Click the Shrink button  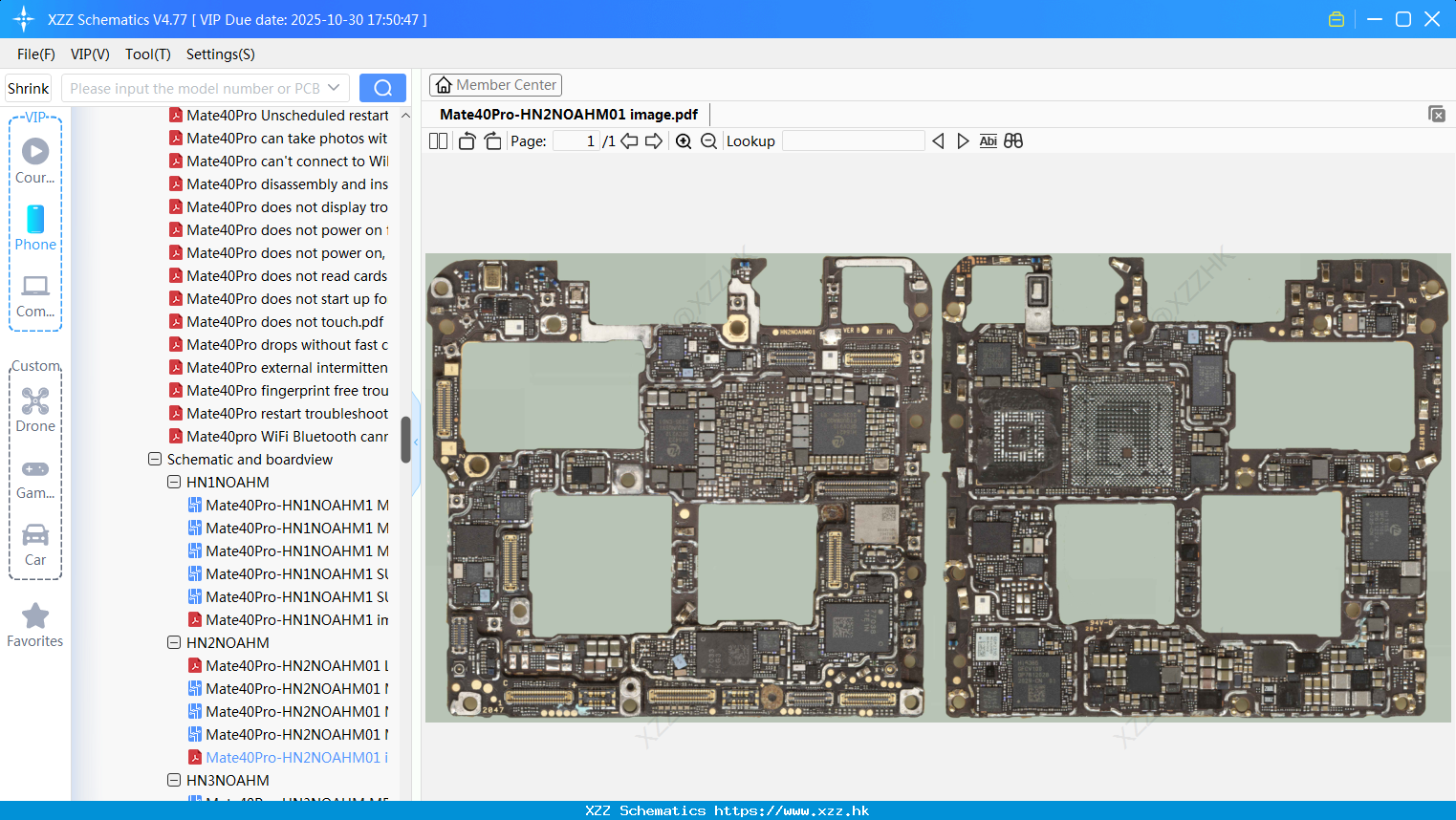pos(28,88)
